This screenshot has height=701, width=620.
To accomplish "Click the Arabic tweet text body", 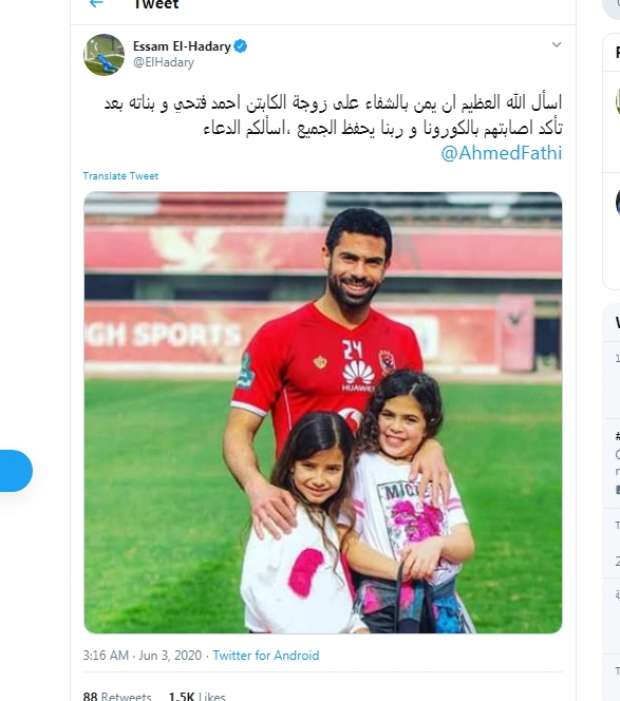I will click(x=333, y=115).
